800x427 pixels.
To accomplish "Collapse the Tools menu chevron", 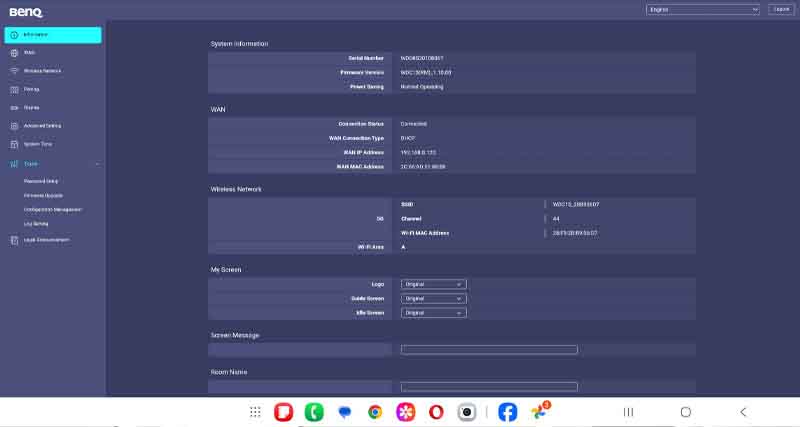I will pos(97,164).
